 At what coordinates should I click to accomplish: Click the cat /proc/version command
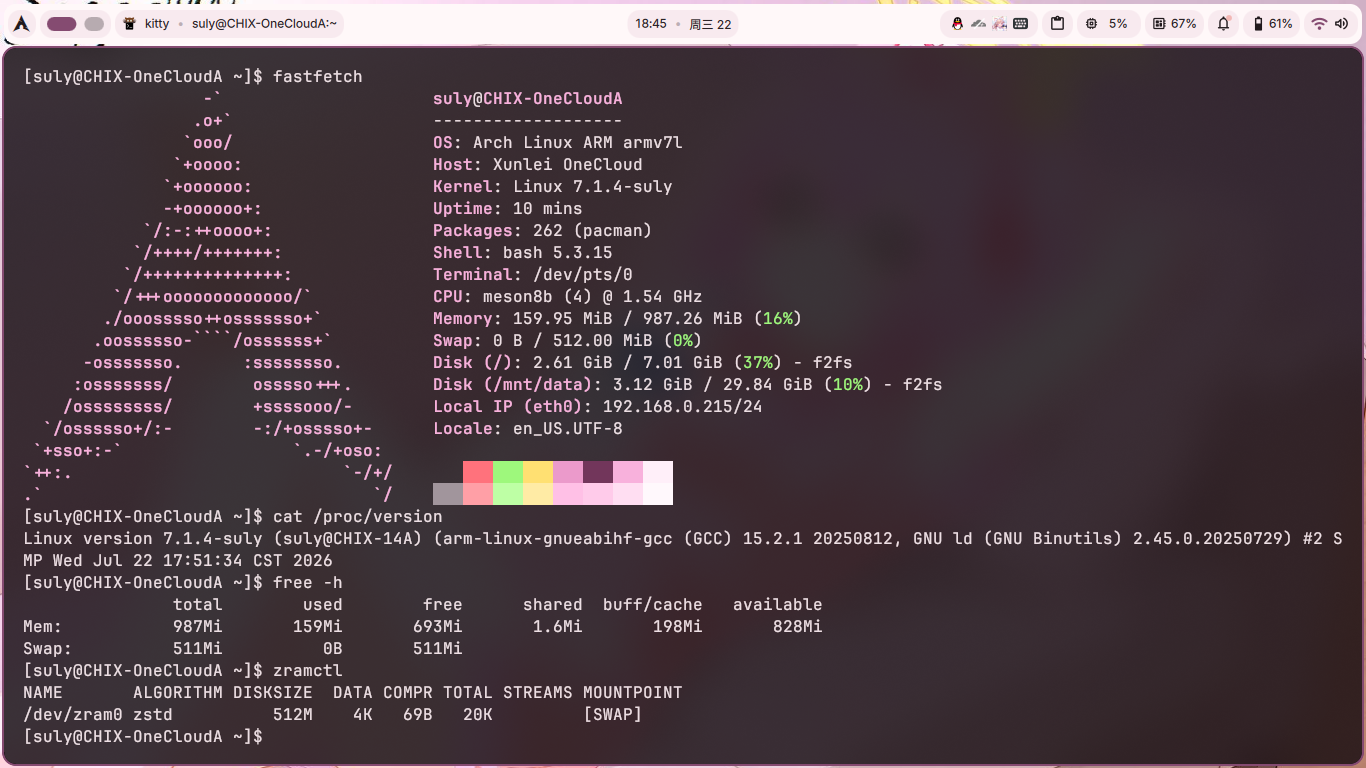(358, 517)
